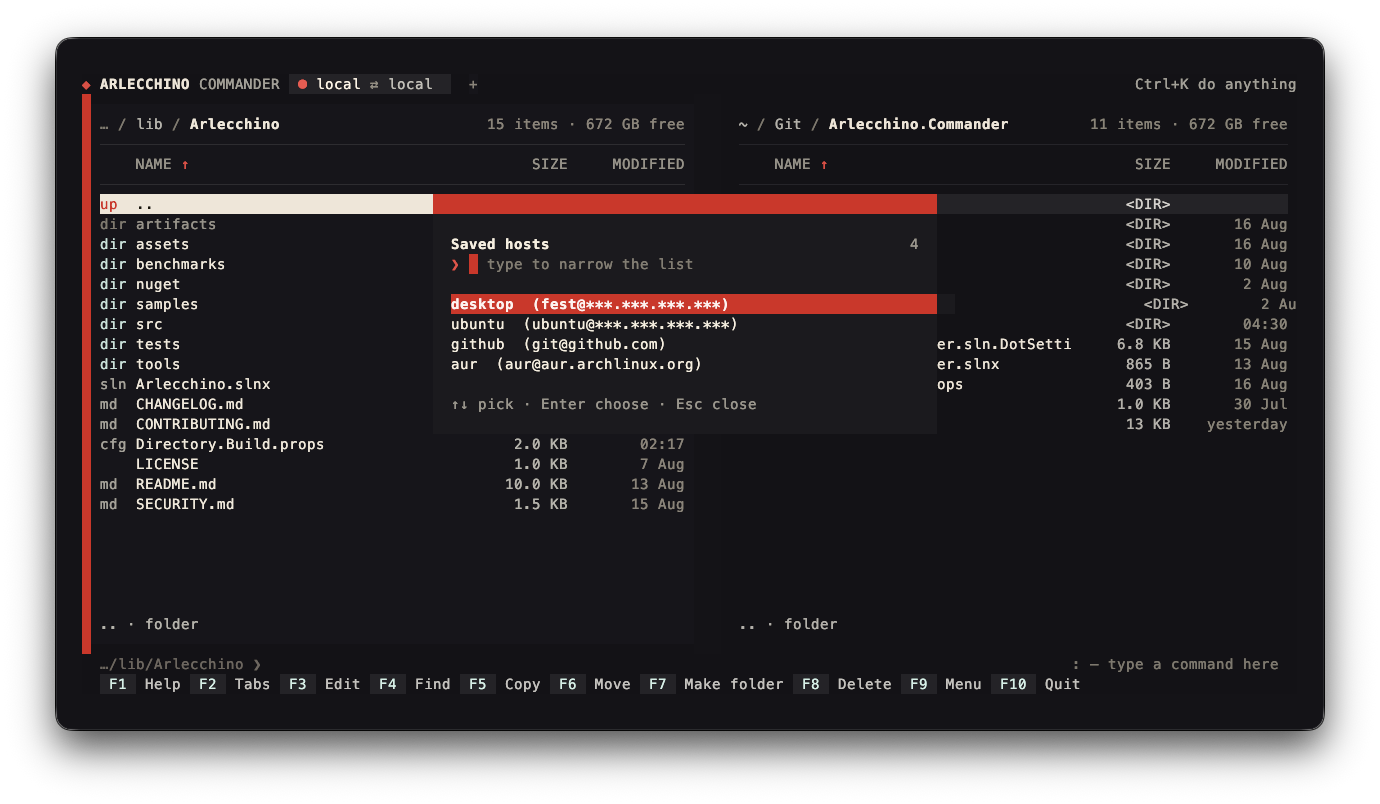Viewport: 1380px width, 804px height.
Task: Click the F1 Help button
Action: coord(141,684)
